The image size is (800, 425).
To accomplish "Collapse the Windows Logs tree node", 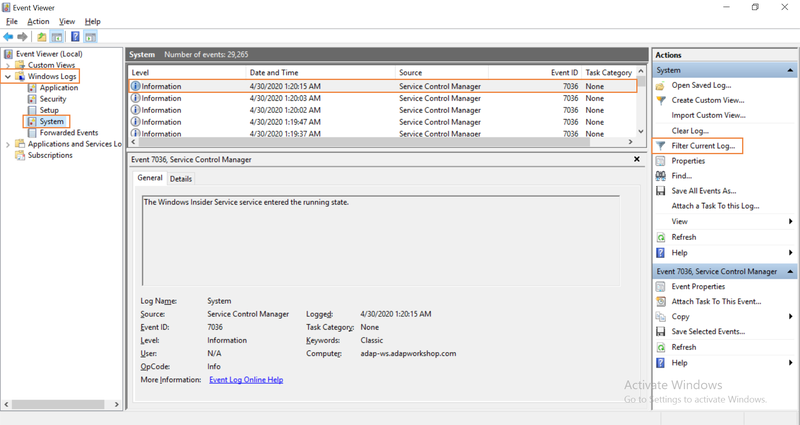I will pos(8,77).
